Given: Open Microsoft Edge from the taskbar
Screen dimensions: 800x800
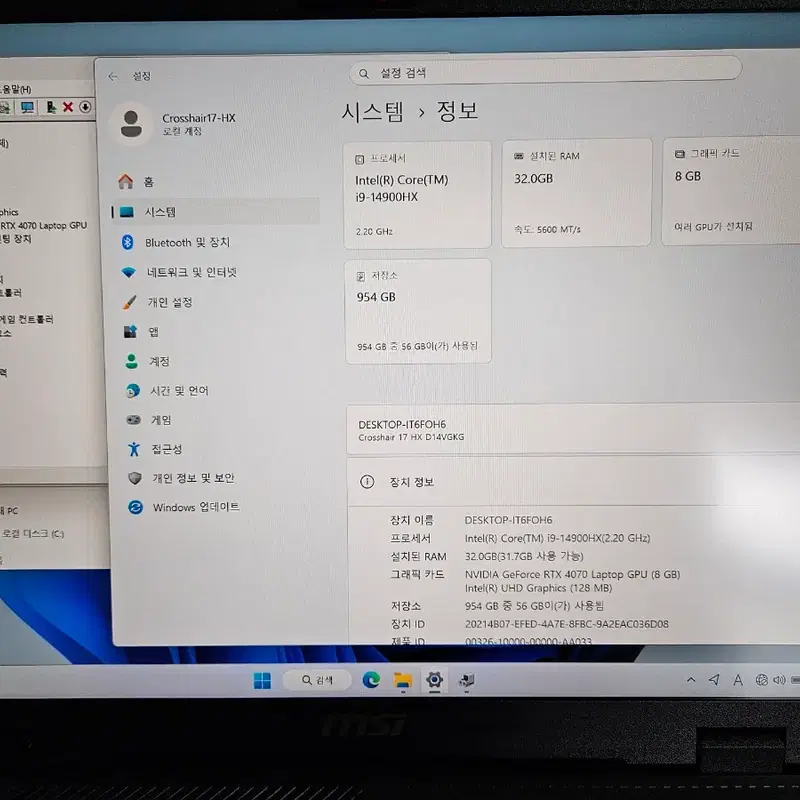Looking at the screenshot, I should (371, 680).
